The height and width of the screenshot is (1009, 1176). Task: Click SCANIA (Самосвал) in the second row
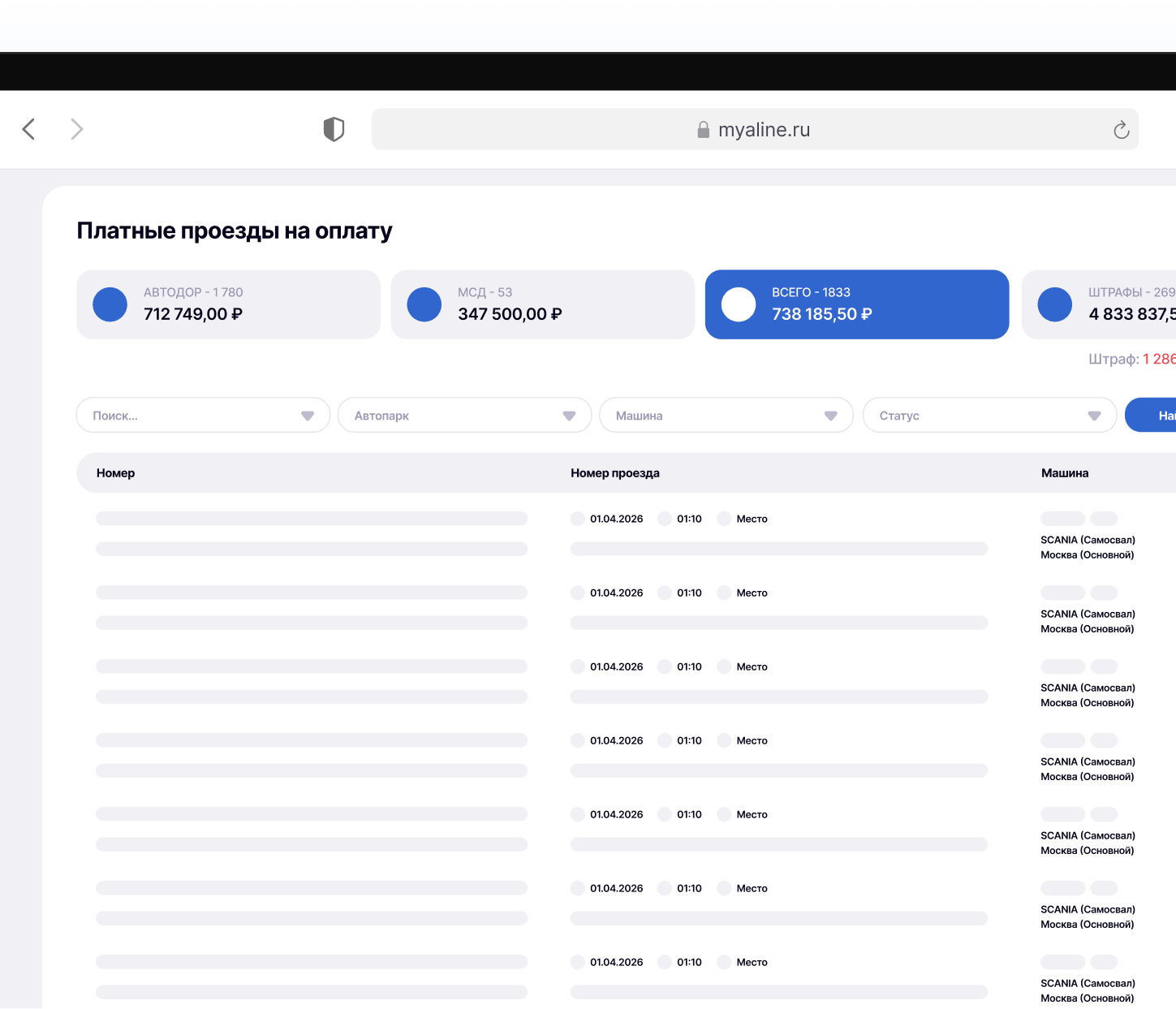[1088, 614]
